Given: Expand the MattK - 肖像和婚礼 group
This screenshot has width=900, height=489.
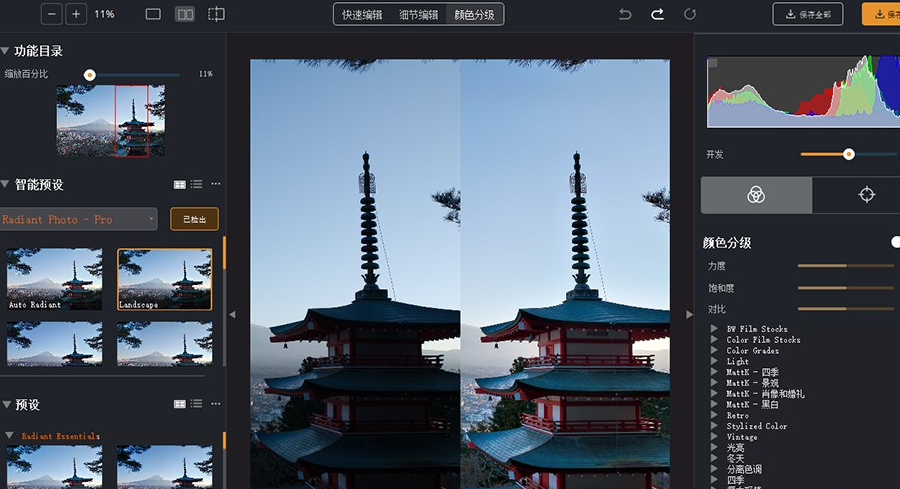Looking at the screenshot, I should tap(714, 394).
